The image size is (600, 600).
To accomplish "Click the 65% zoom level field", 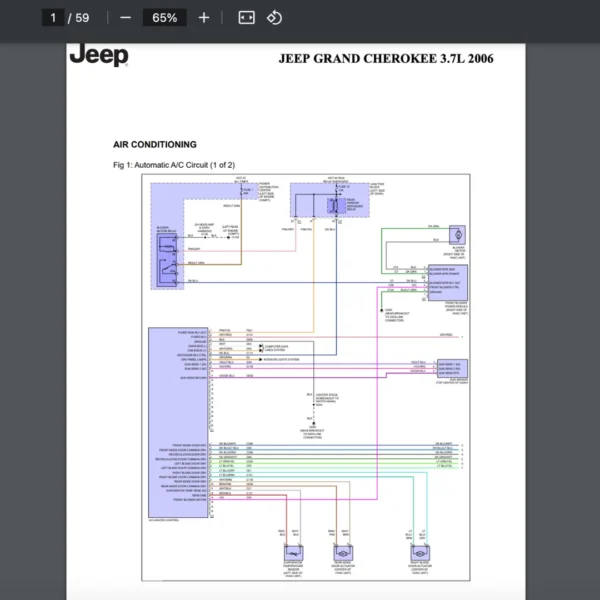I will pos(165,18).
